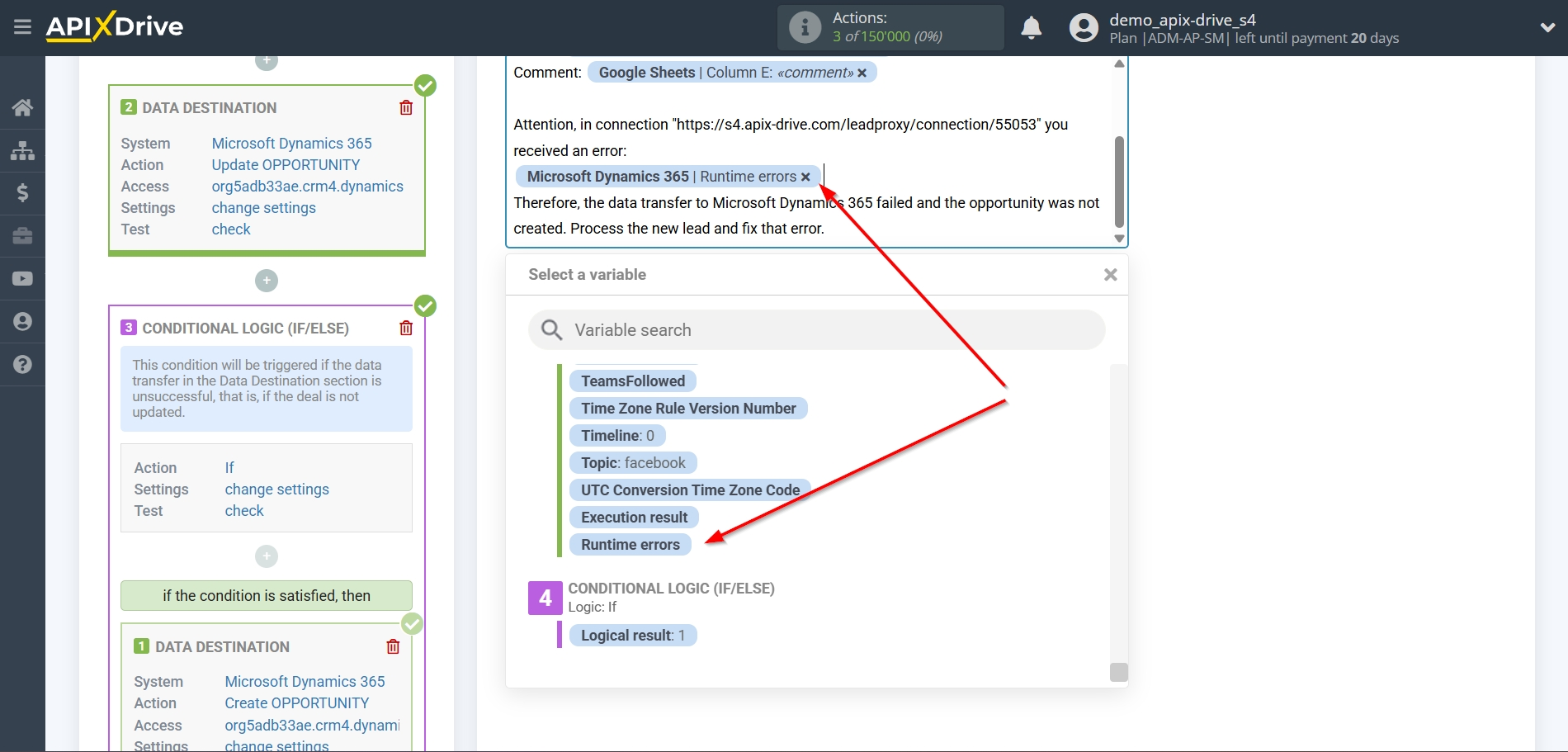This screenshot has width=1568, height=752.
Task: Click the Conditional Logic (IF/ELSE) 3 title
Action: point(245,329)
